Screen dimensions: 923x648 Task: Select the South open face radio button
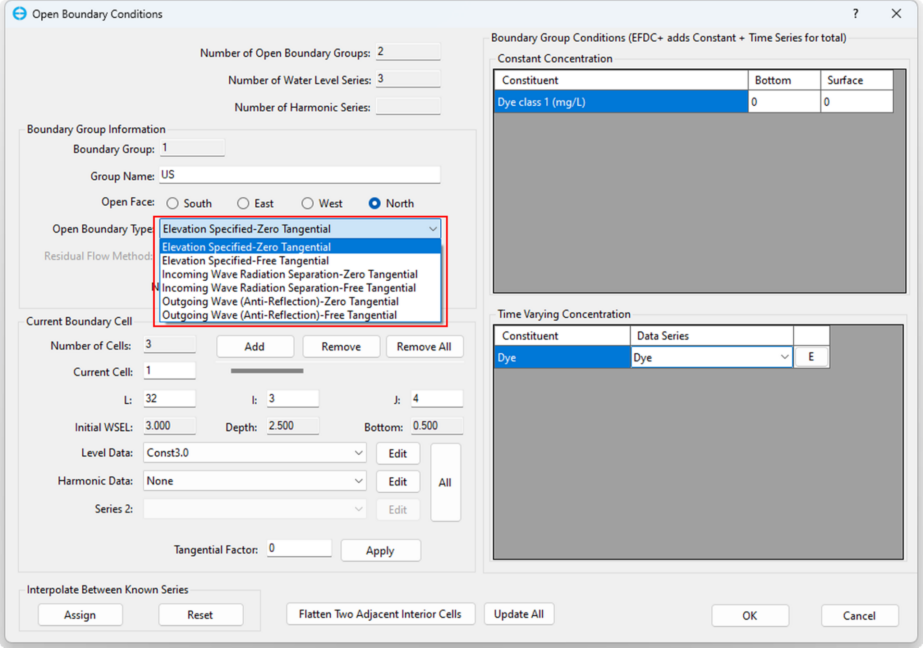(173, 203)
